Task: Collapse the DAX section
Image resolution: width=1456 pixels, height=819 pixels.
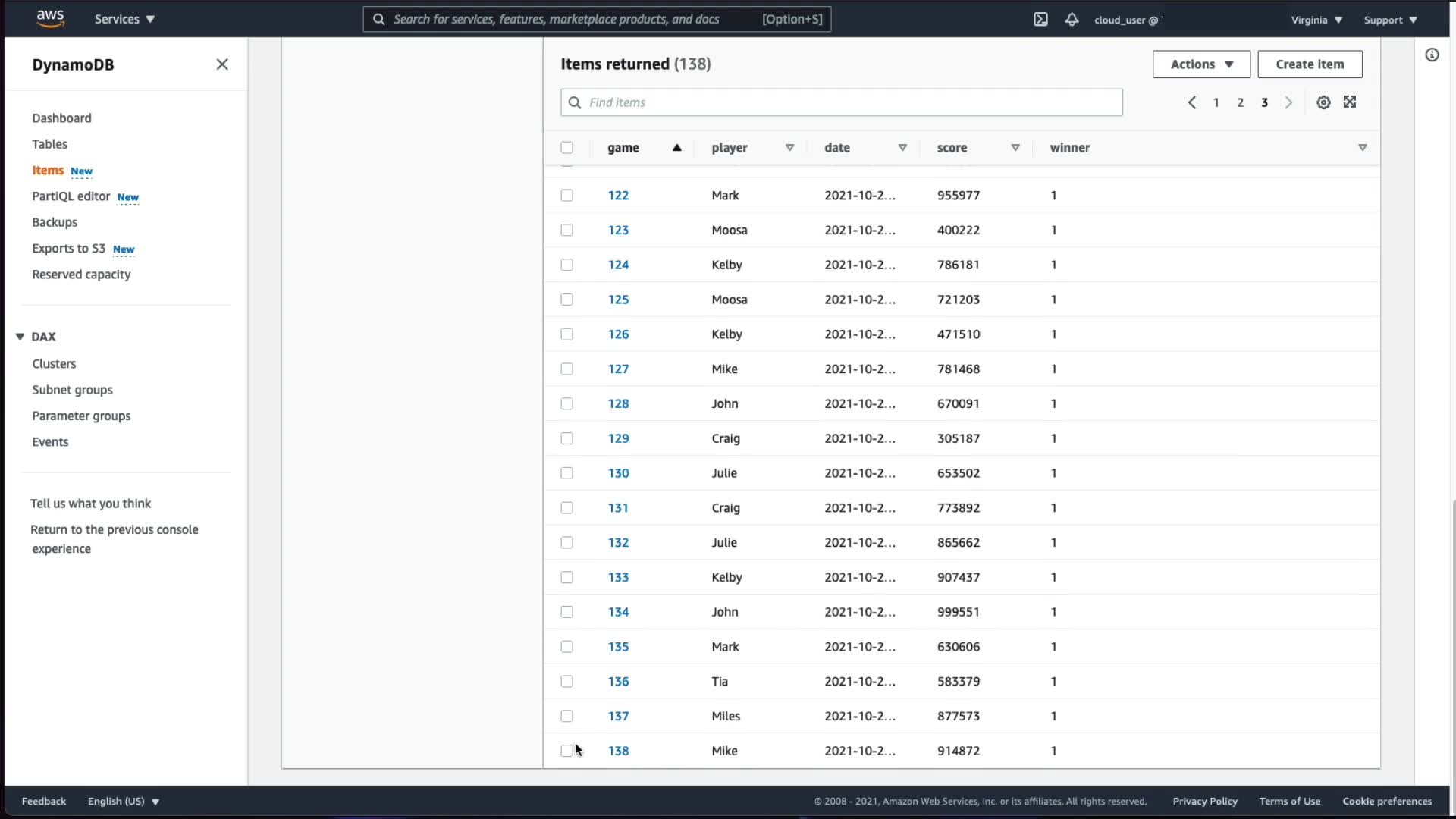Action: tap(20, 337)
